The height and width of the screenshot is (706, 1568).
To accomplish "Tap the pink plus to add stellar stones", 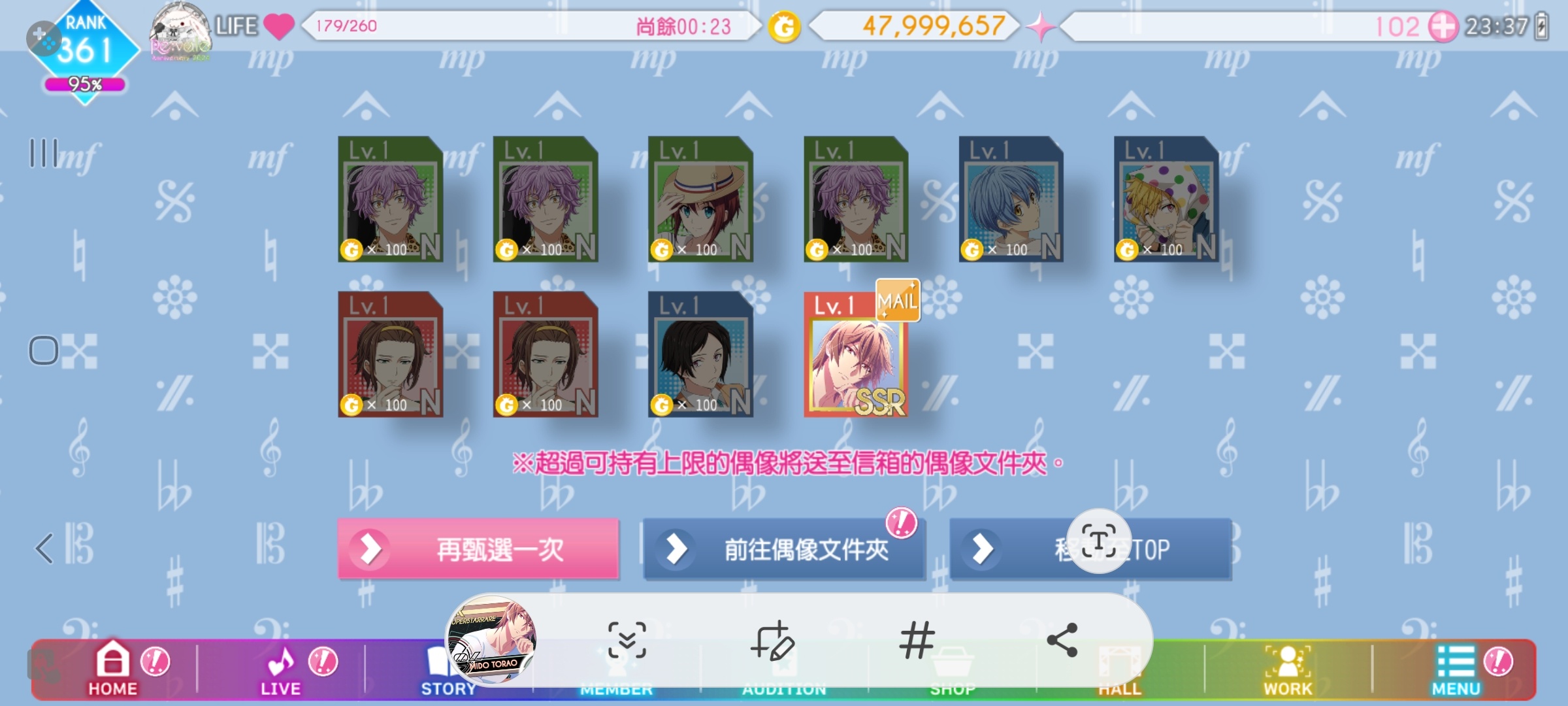I will coord(1443,27).
